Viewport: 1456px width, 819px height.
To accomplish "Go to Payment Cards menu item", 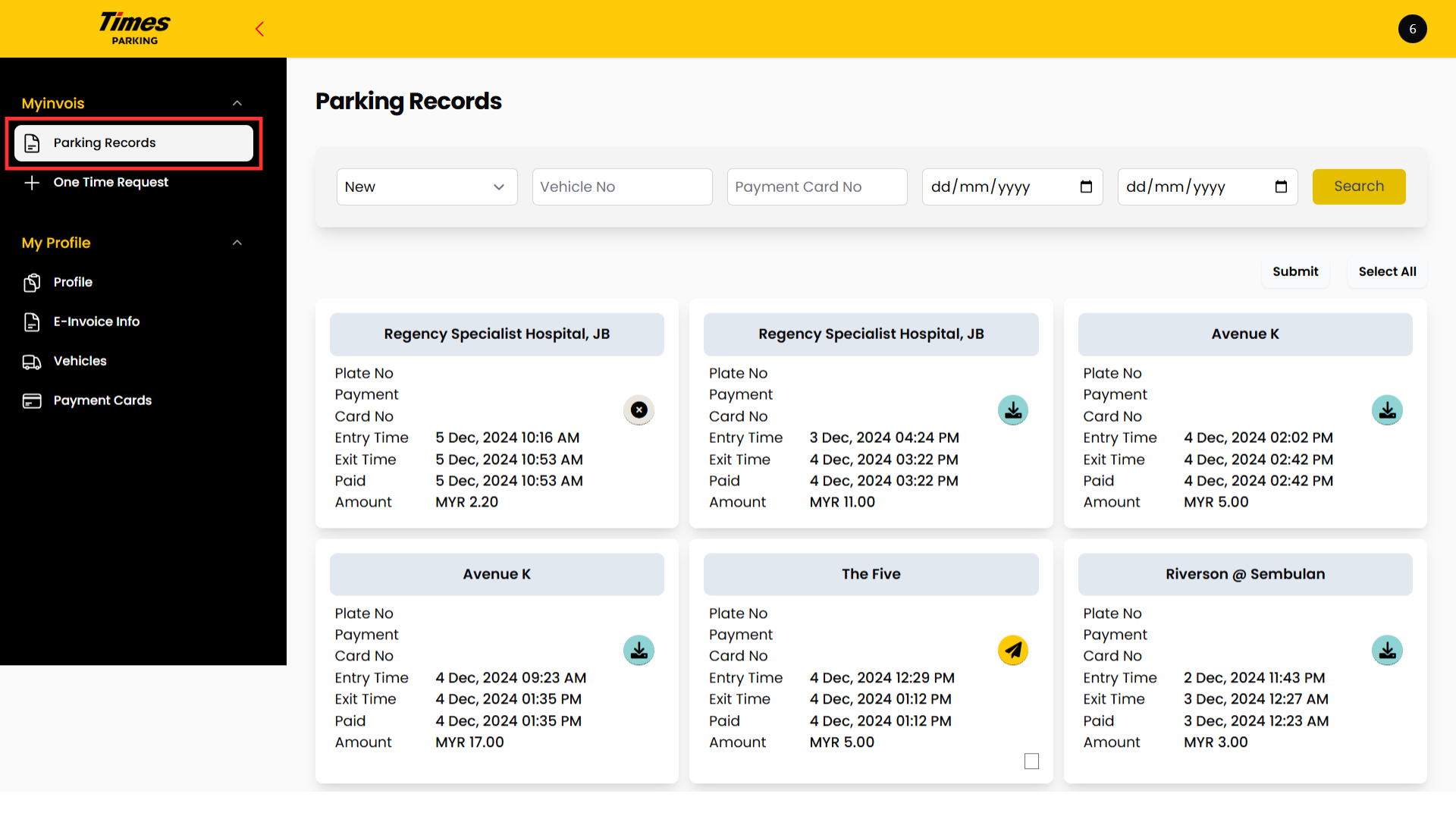I will pos(102,400).
